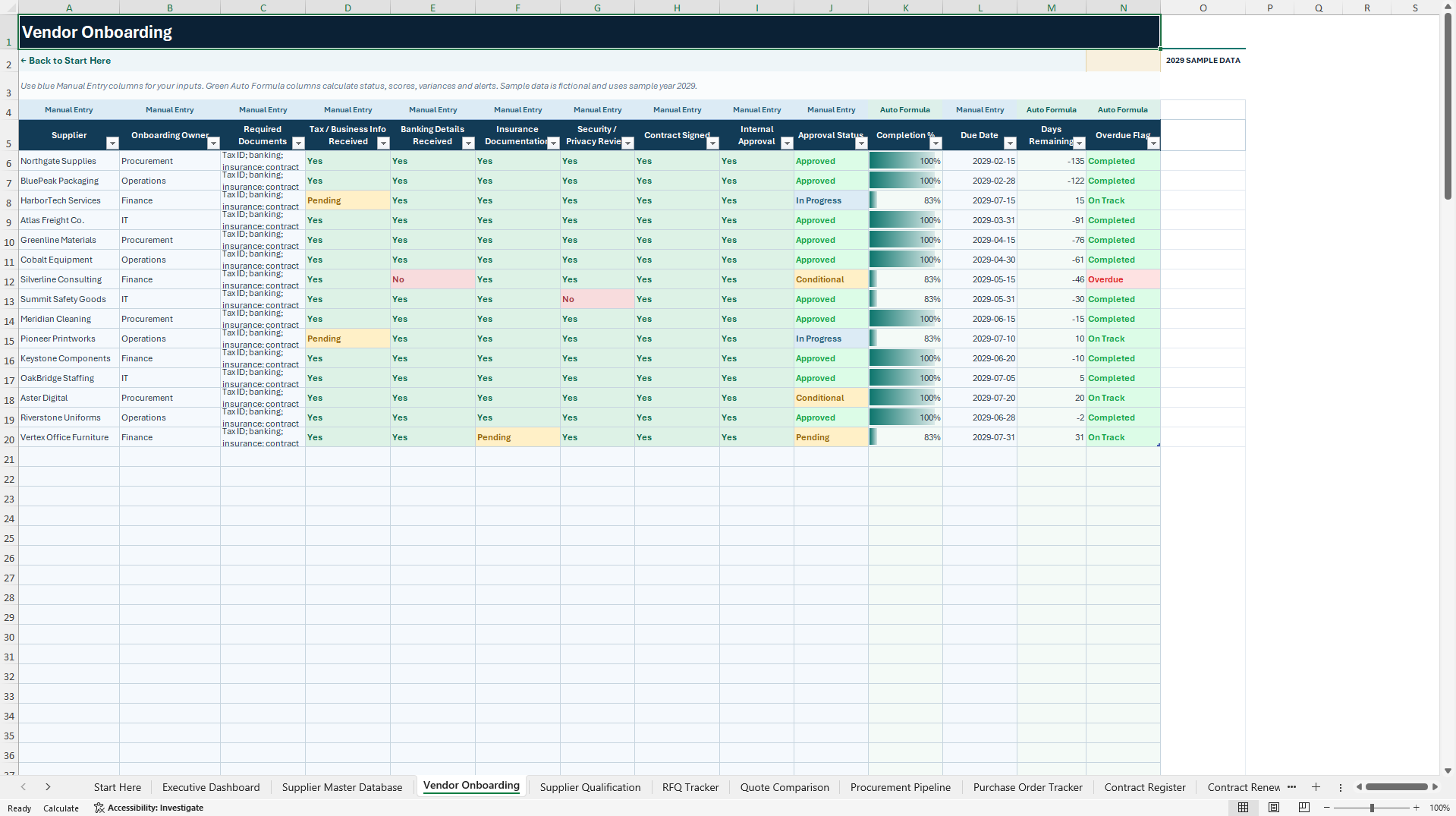
Task: Click vertical scrollbar down arrow
Action: pyautogui.click(x=1448, y=770)
